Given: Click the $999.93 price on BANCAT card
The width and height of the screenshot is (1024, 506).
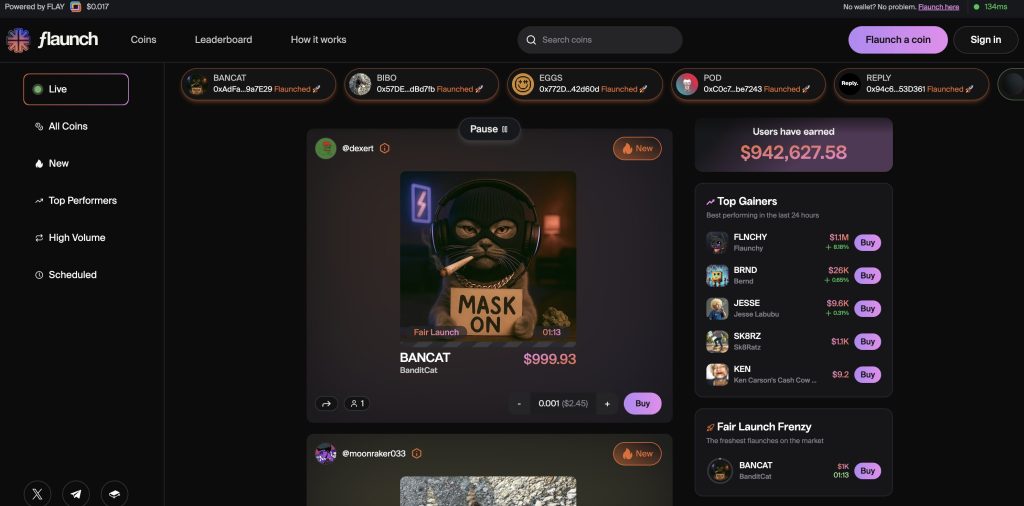Looking at the screenshot, I should click(x=550, y=359).
